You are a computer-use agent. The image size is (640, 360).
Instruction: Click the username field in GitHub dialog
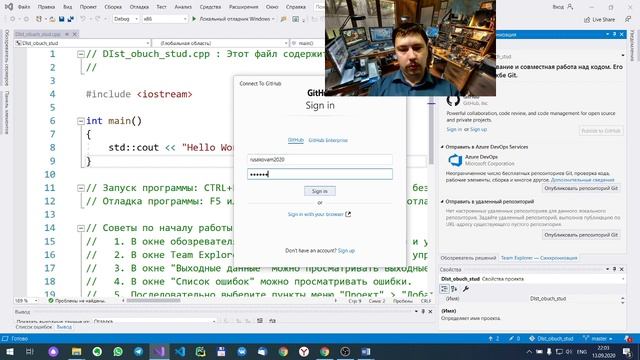320,160
